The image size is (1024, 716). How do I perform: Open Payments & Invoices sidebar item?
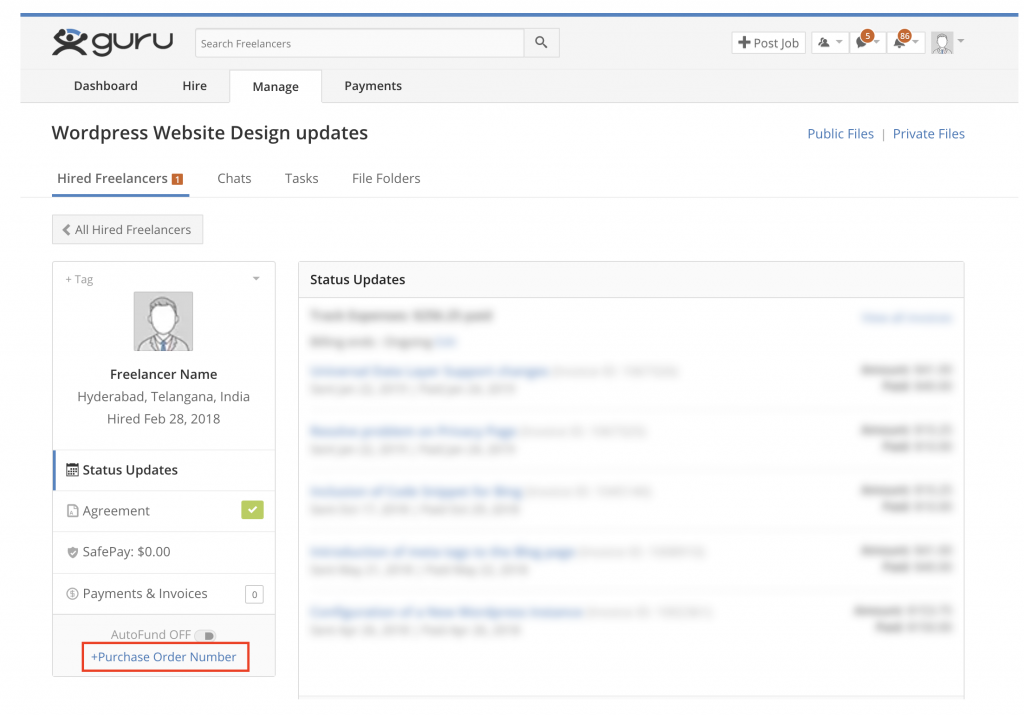tap(164, 594)
